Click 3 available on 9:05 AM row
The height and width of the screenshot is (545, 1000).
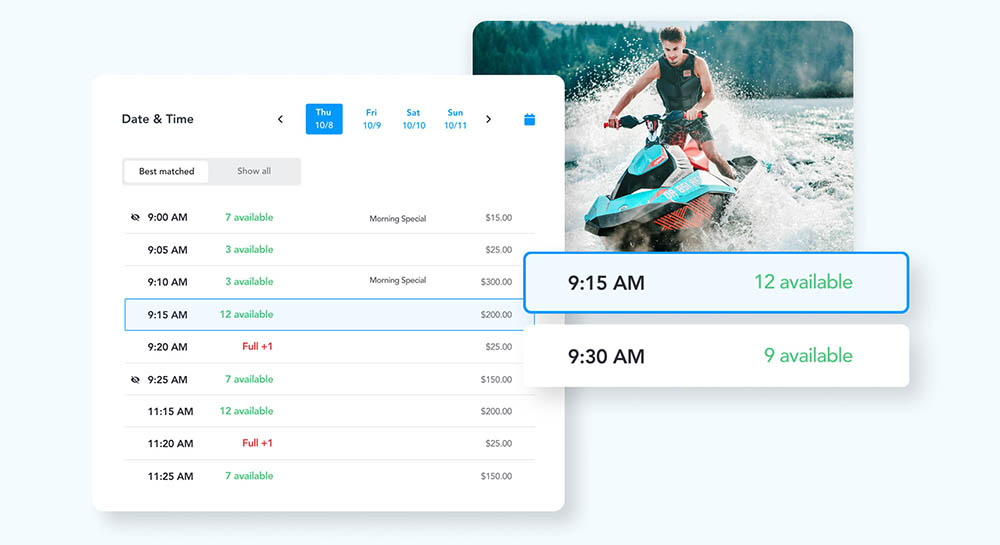click(249, 250)
